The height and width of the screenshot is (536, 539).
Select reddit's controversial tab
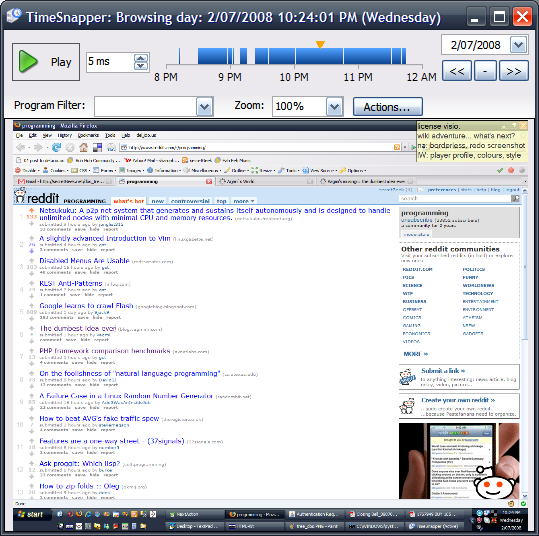(190, 201)
